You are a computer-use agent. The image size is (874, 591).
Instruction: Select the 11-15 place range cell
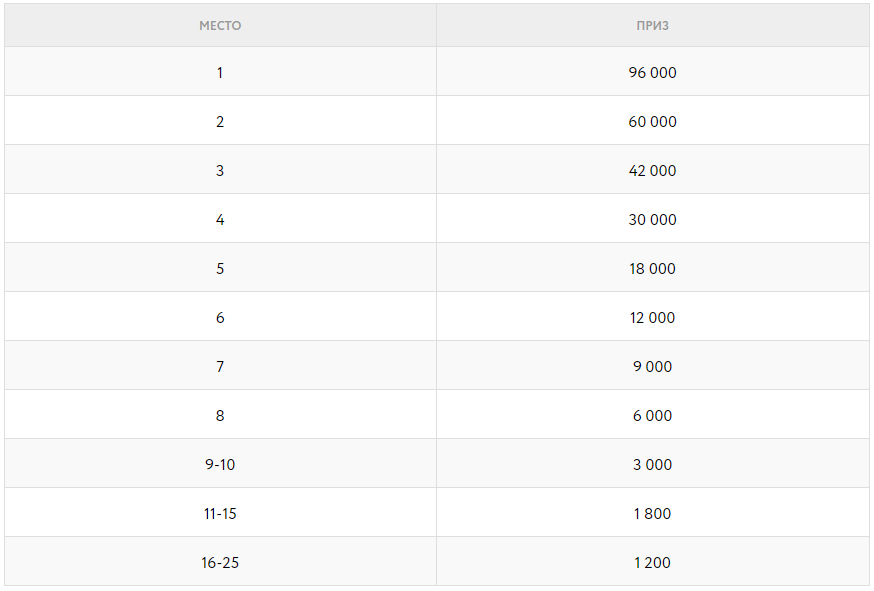[x=220, y=514]
